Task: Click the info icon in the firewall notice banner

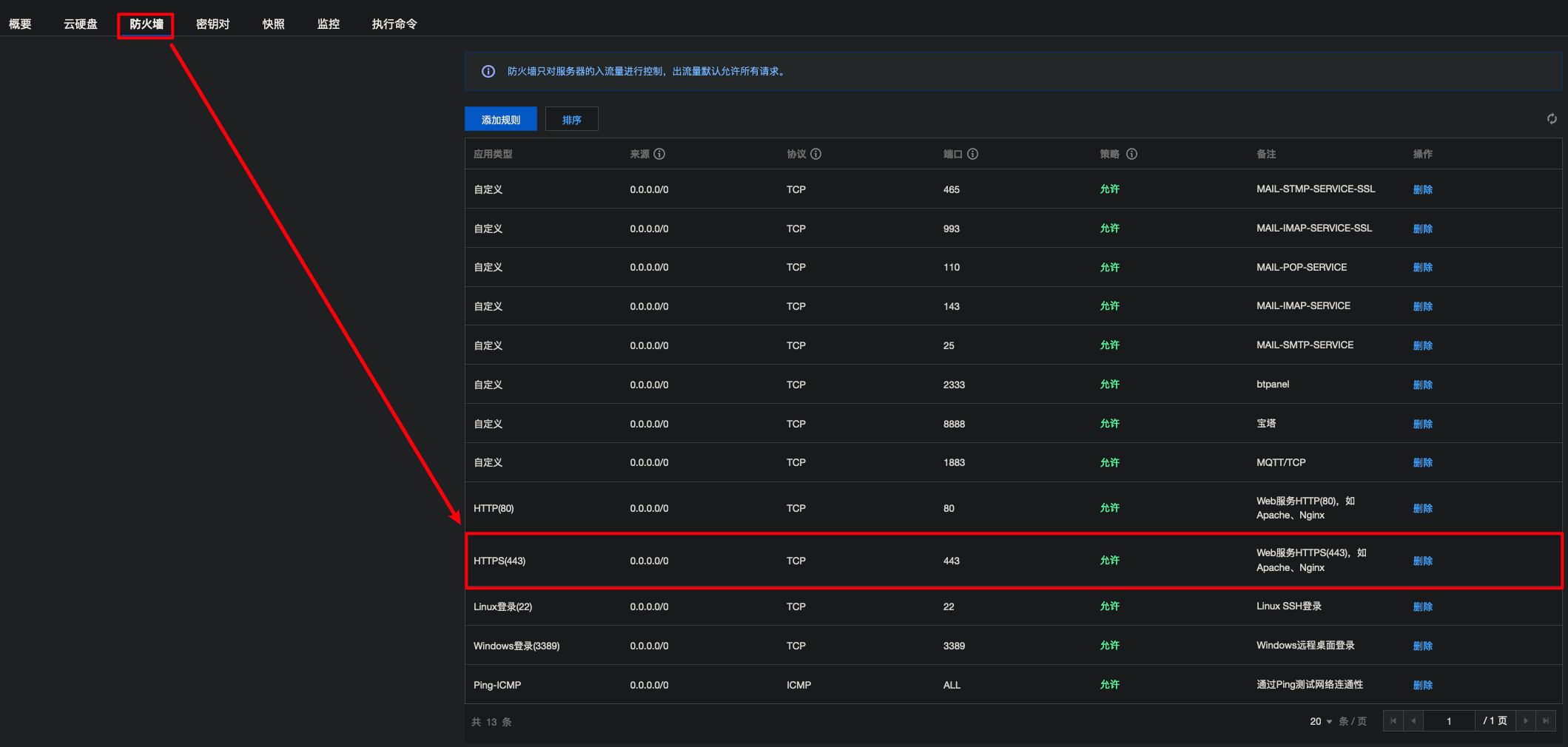Action: pos(488,72)
